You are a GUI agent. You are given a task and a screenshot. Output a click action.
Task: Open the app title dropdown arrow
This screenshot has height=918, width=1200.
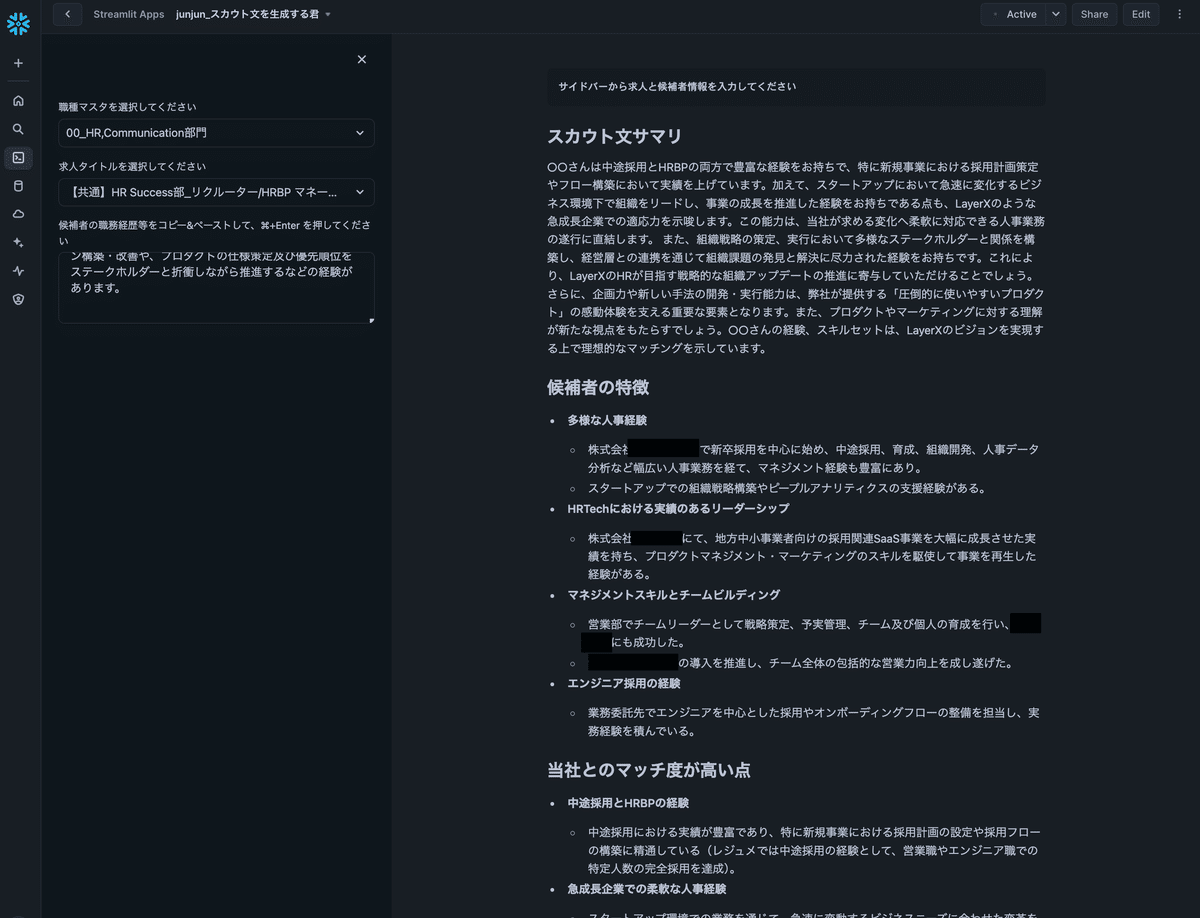click(328, 15)
